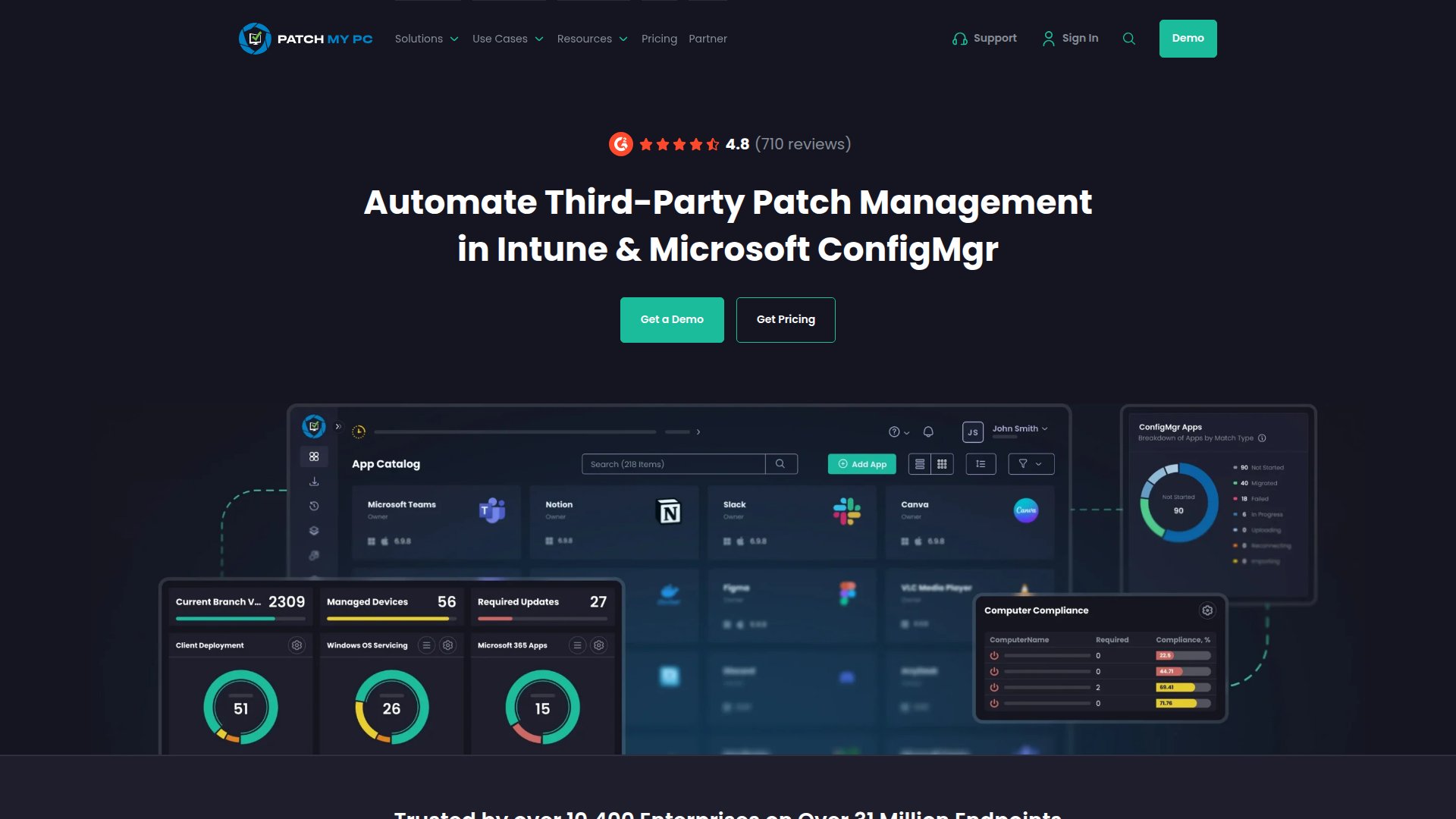This screenshot has width=1456, height=819.
Task: Click the Sign In link
Action: 1070,39
